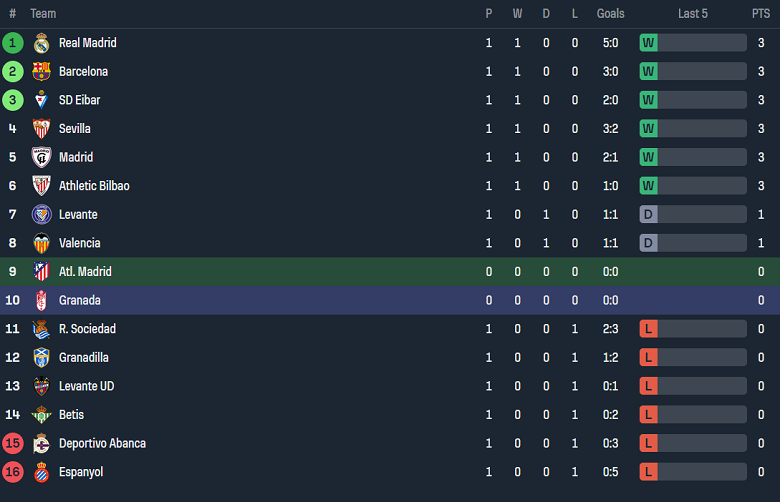The image size is (780, 502).
Task: Click the Espanyol club crest
Action: coord(41,472)
